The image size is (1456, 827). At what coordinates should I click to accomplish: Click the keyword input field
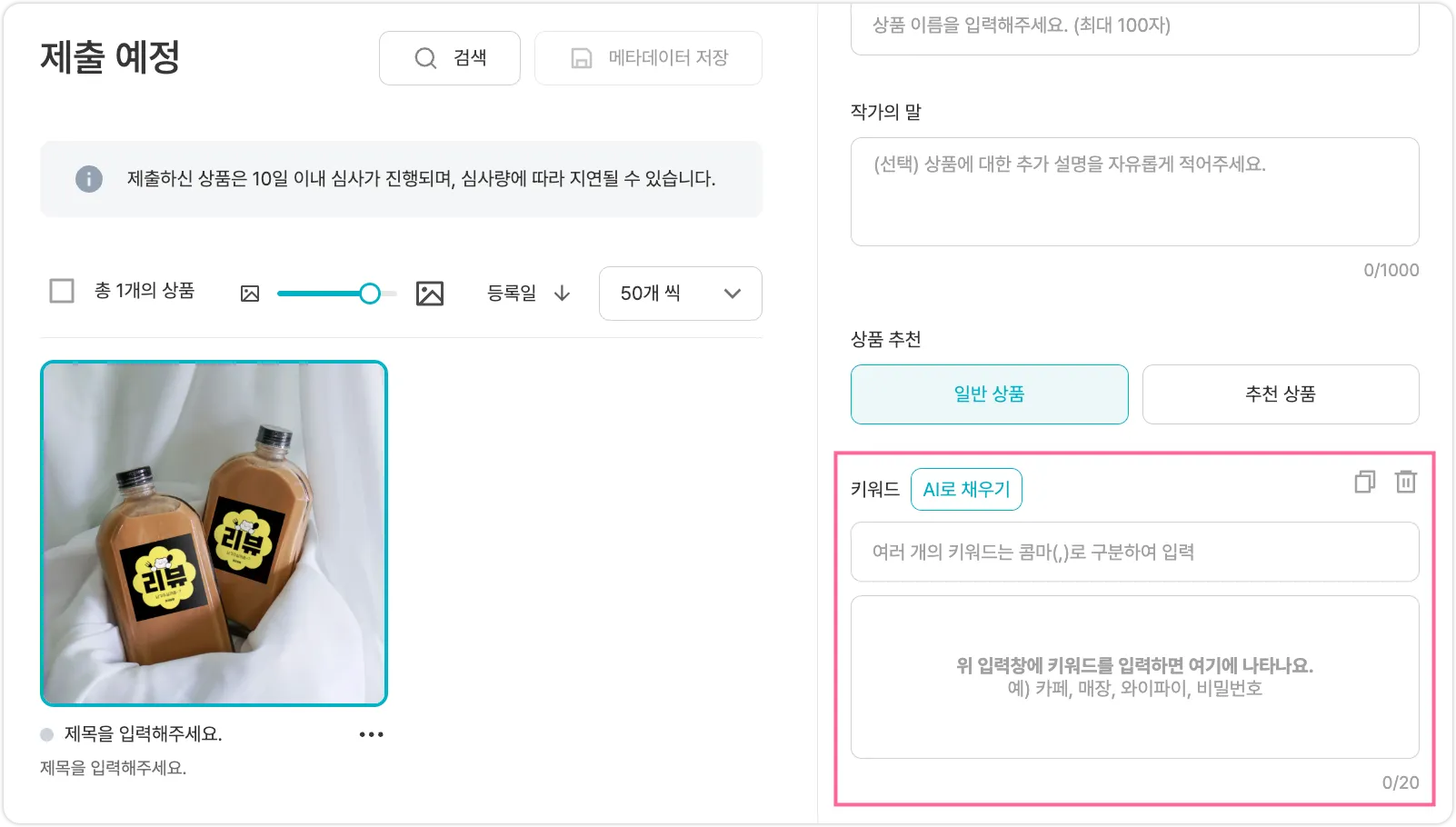[1134, 552]
